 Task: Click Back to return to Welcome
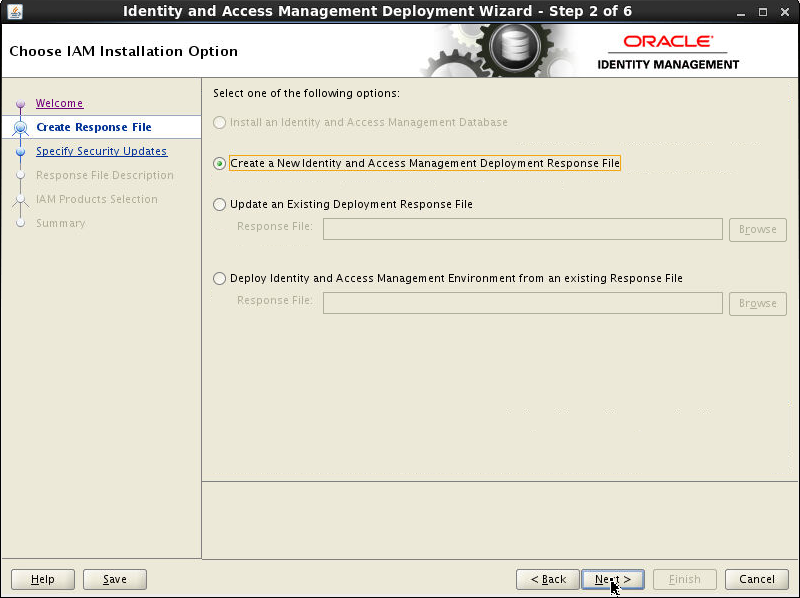click(547, 579)
